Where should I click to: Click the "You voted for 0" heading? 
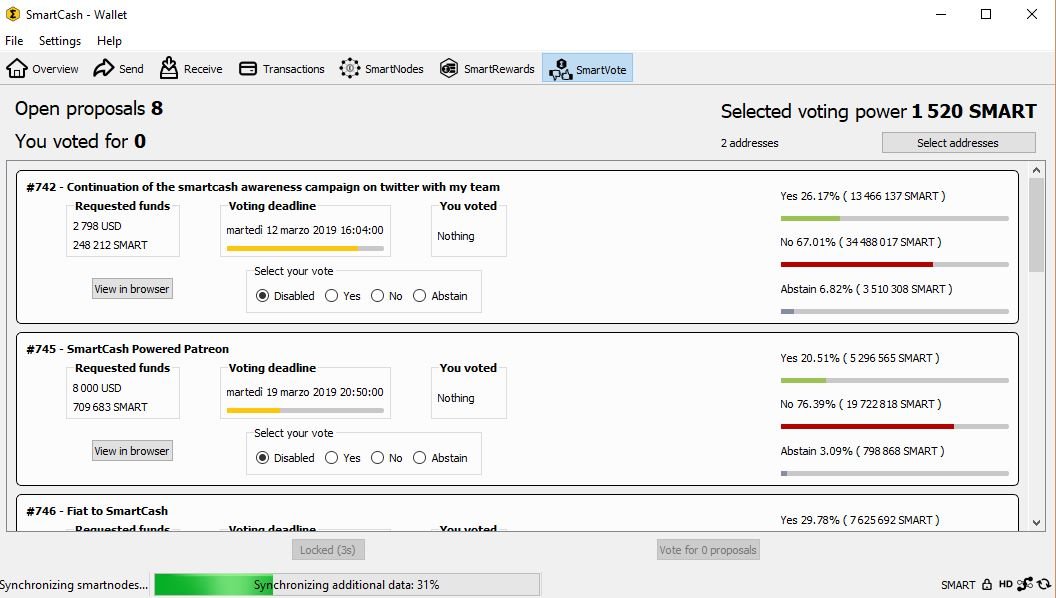[80, 141]
